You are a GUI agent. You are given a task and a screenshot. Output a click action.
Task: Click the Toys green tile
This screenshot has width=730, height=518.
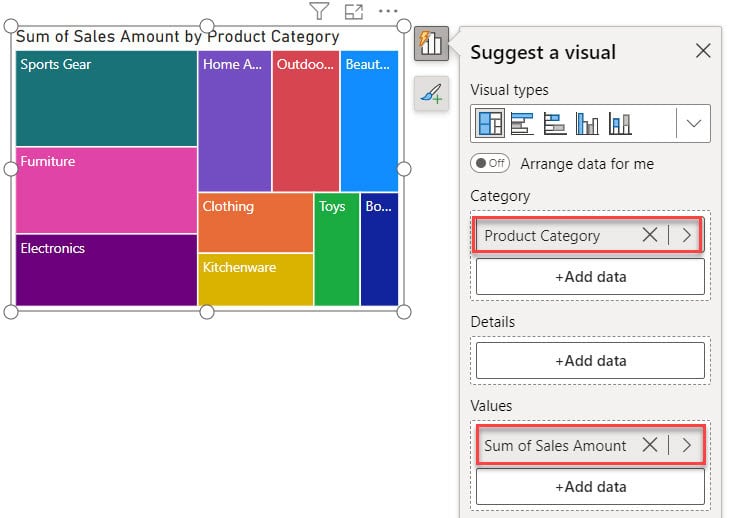tap(337, 249)
